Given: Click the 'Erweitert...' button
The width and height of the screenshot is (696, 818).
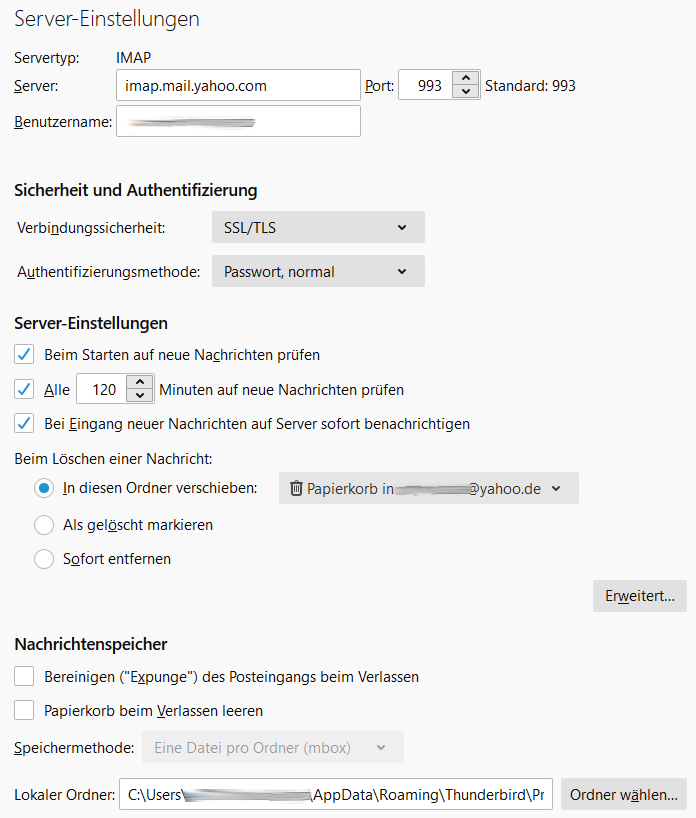Looking at the screenshot, I should pyautogui.click(x=639, y=596).
